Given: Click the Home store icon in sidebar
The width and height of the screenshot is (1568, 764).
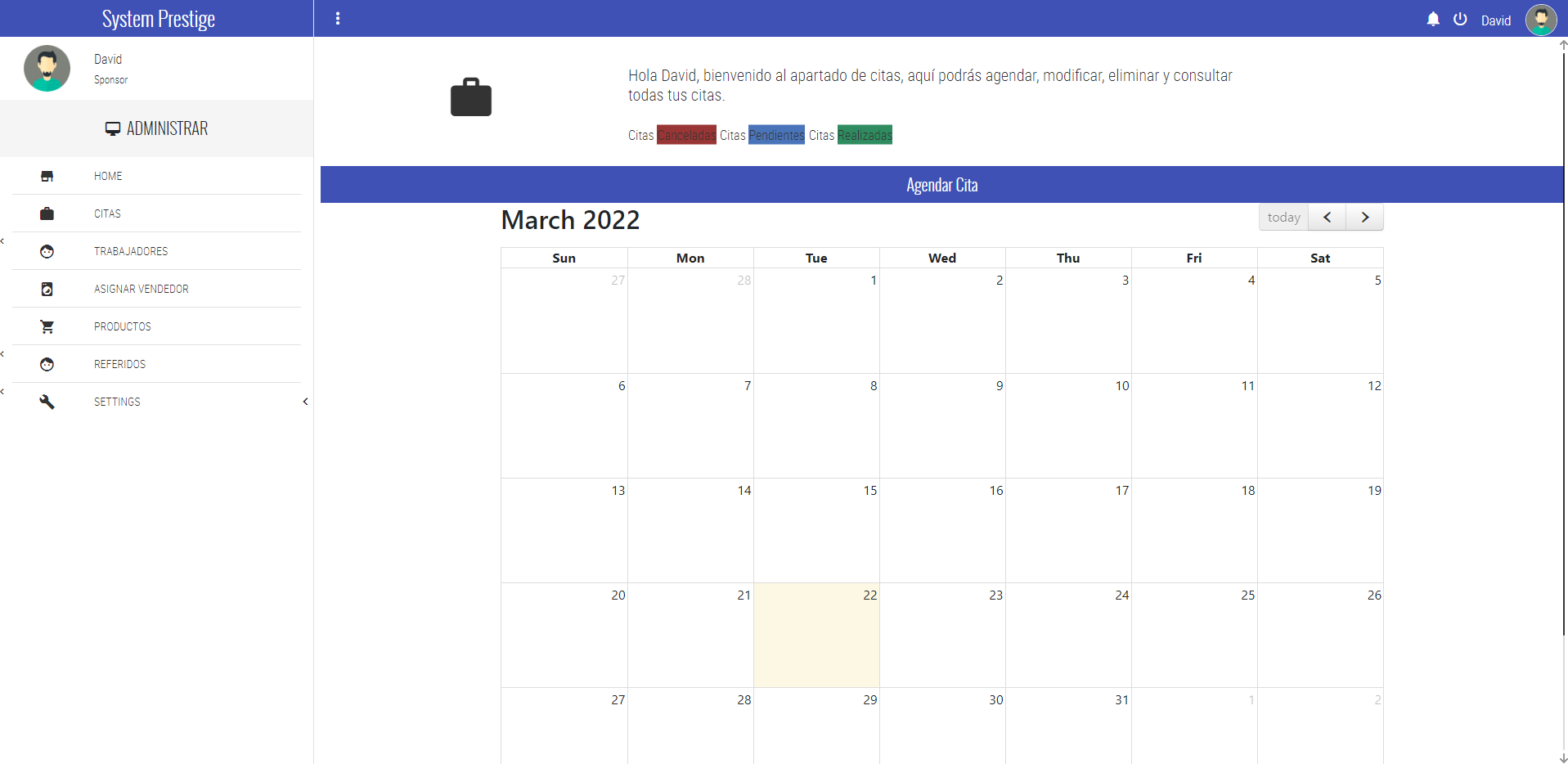Looking at the screenshot, I should tap(47, 176).
